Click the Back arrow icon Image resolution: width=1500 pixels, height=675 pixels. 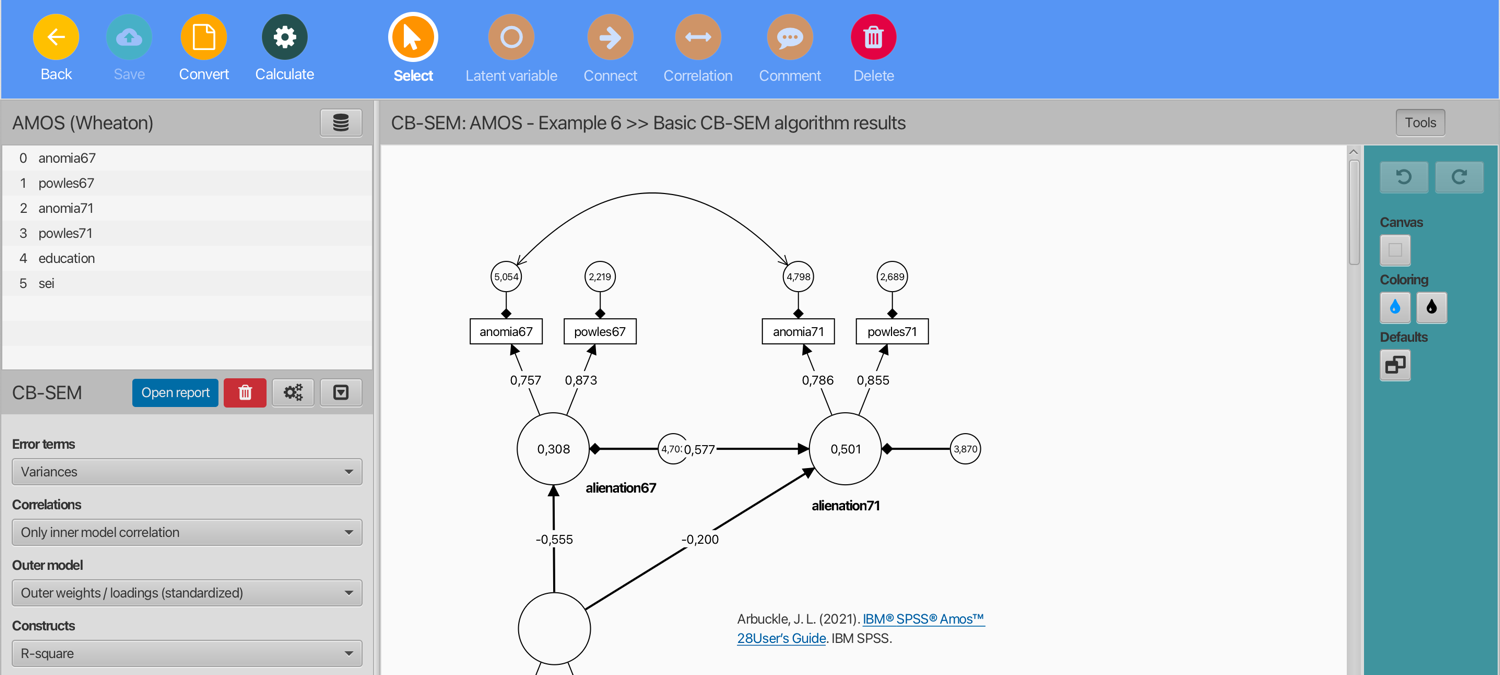(x=56, y=38)
